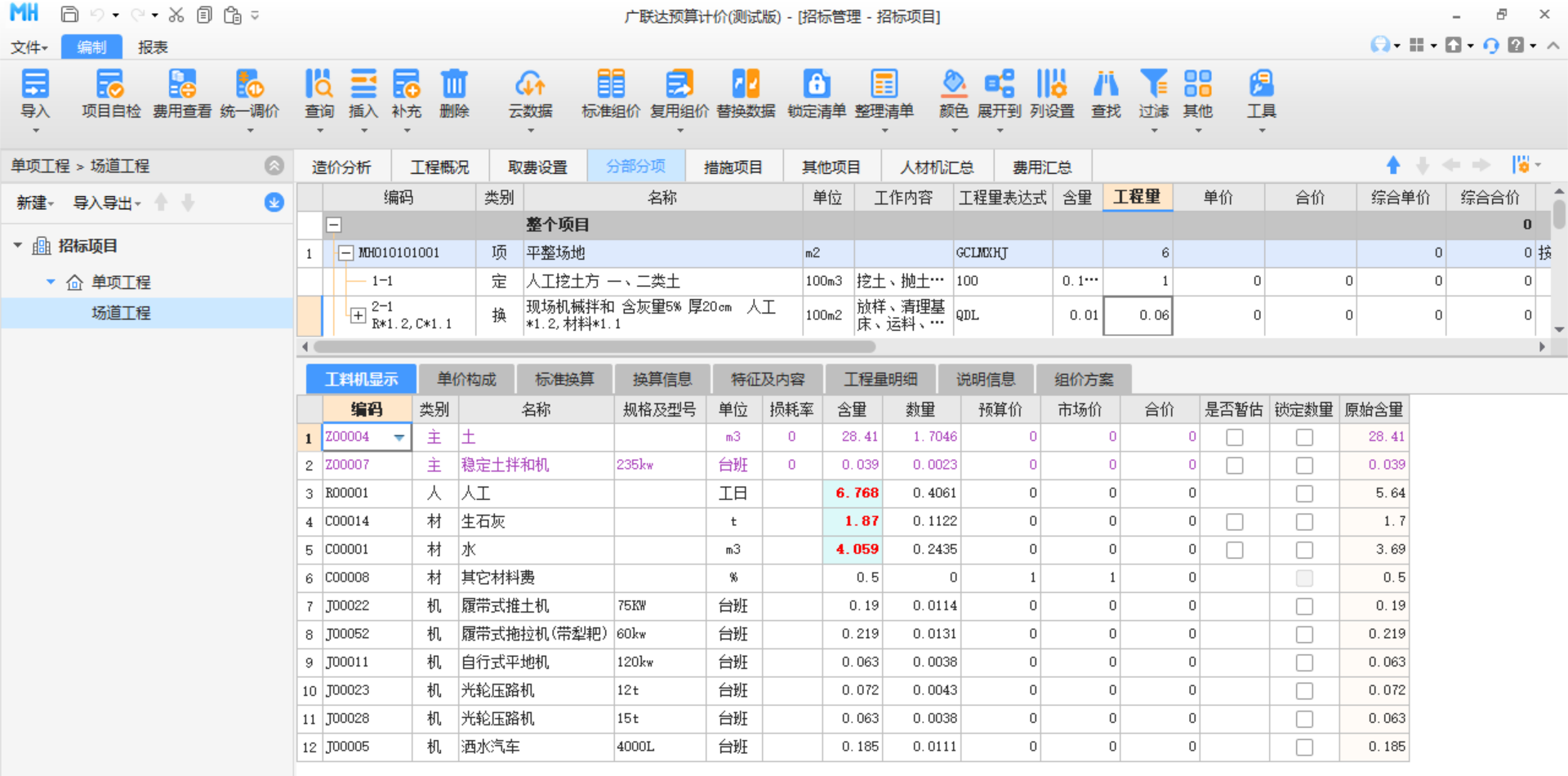Open the 单价构成 tab
Viewport: 1568px width, 776px height.
click(x=466, y=380)
